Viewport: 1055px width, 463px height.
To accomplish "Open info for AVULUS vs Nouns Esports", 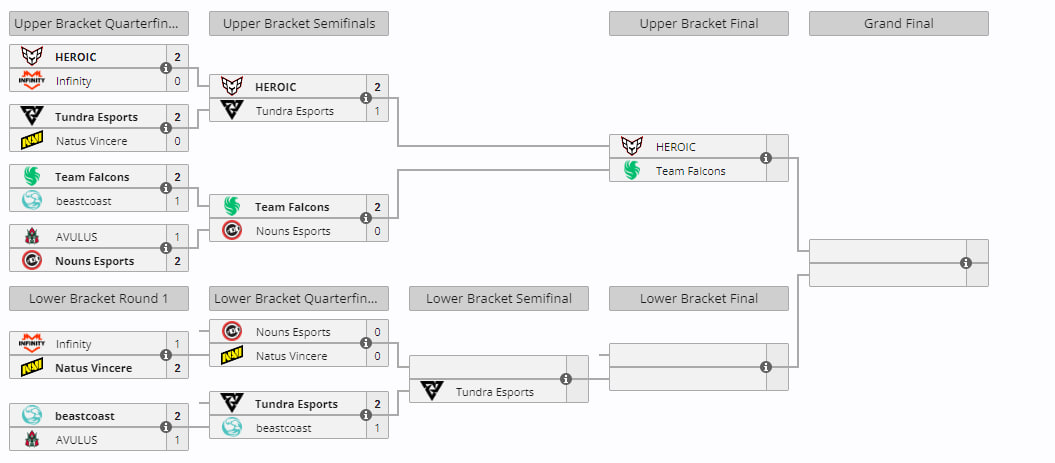I will (x=166, y=248).
